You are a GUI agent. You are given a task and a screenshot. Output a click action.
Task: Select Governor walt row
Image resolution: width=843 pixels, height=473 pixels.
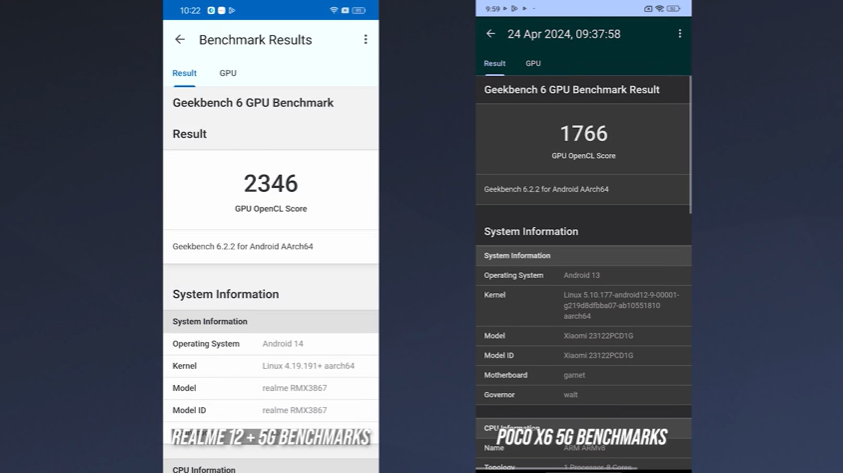click(583, 395)
